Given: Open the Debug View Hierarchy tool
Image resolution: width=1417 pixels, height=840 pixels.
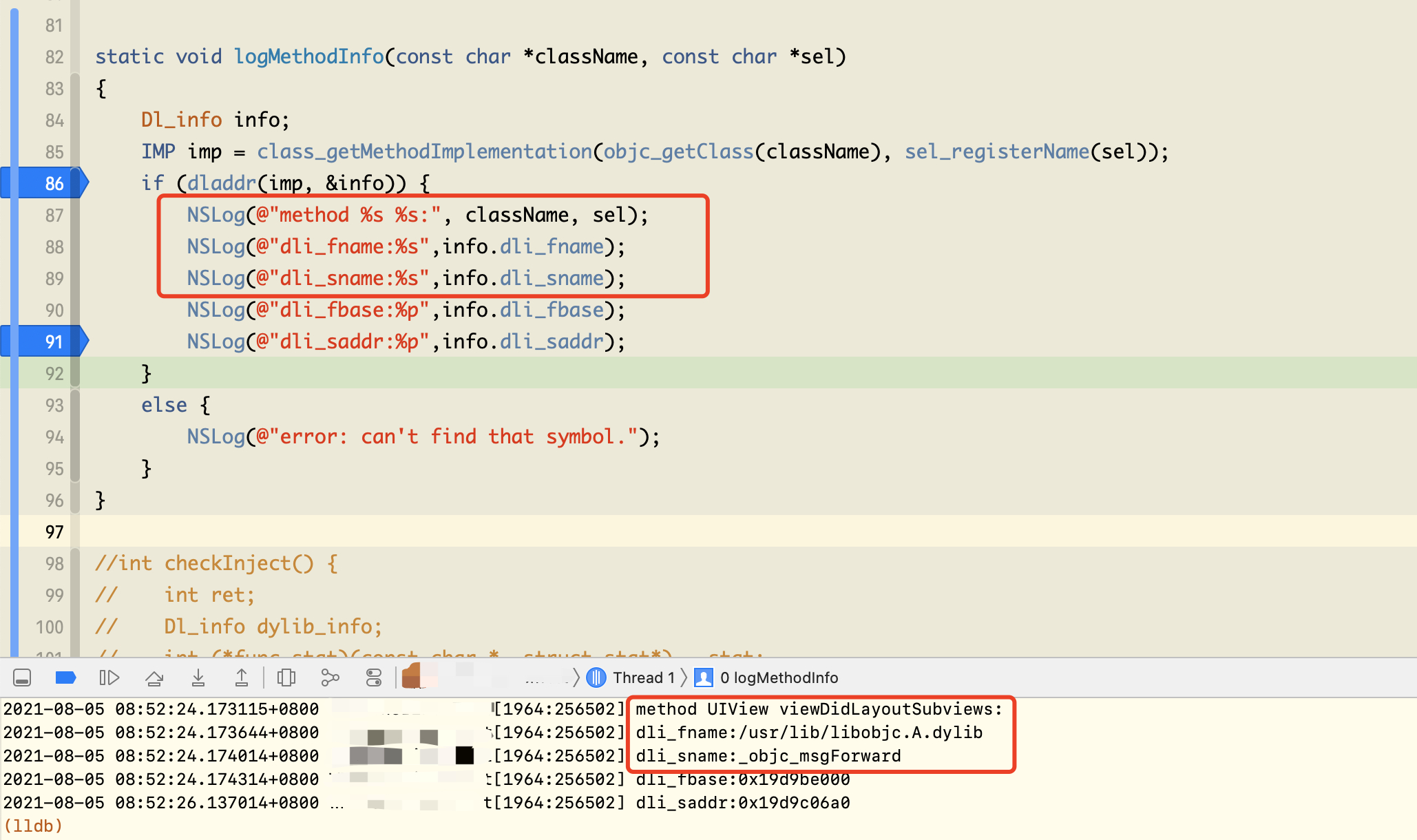Looking at the screenshot, I should click(286, 678).
